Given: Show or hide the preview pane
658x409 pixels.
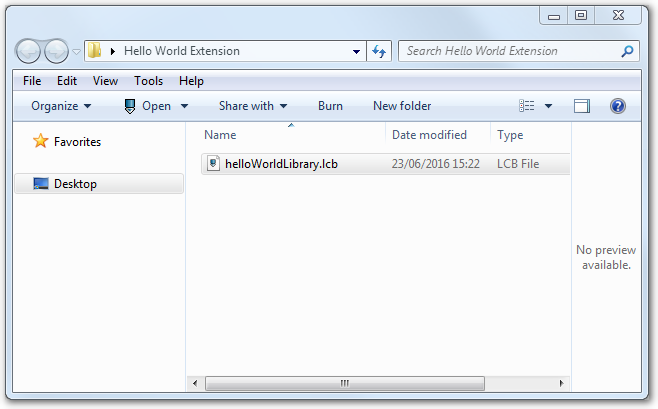Looking at the screenshot, I should [x=582, y=106].
